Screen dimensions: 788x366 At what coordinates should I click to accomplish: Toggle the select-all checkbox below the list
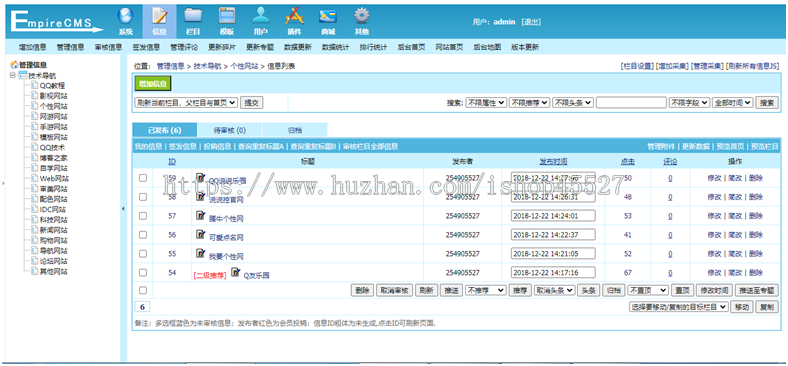coord(143,290)
